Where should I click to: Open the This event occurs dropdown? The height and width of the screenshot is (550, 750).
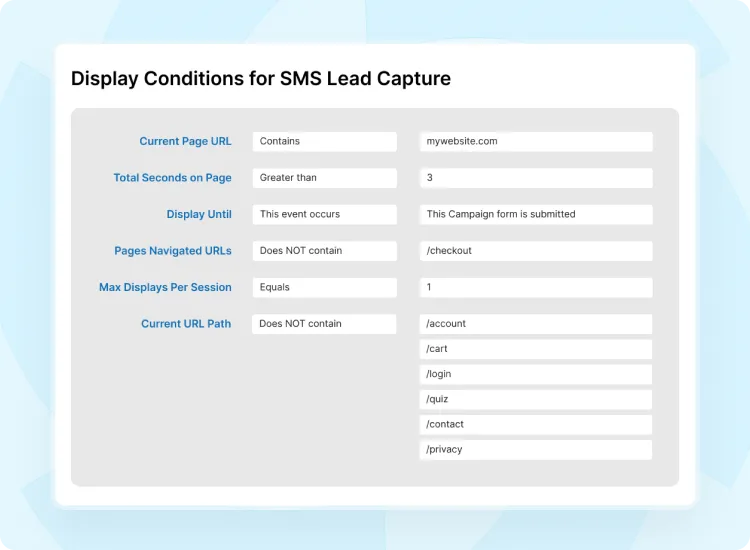[x=325, y=214]
